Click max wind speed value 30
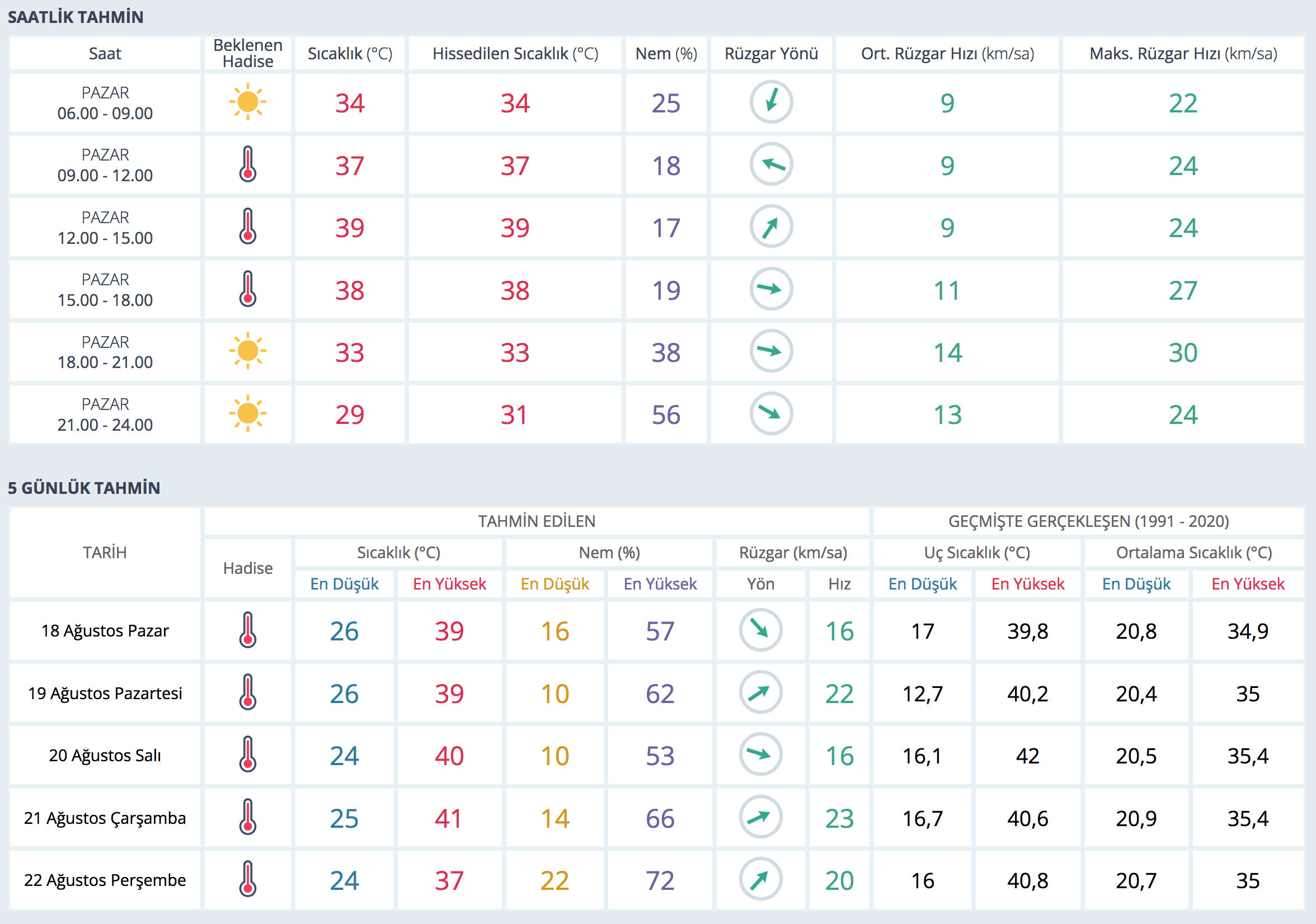This screenshot has height=924, width=1316. tap(1182, 352)
